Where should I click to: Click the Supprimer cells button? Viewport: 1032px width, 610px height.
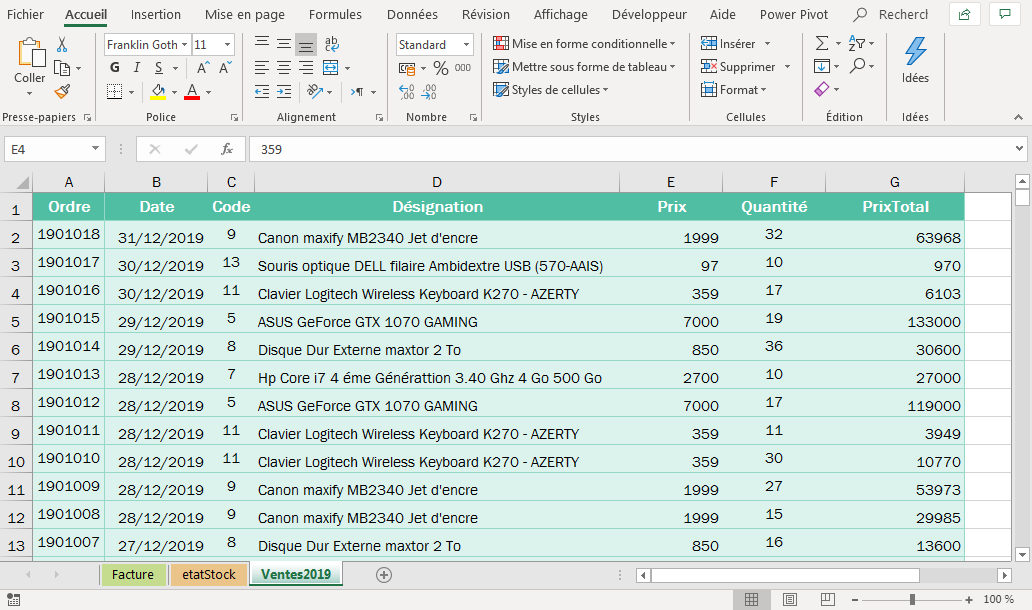745,66
